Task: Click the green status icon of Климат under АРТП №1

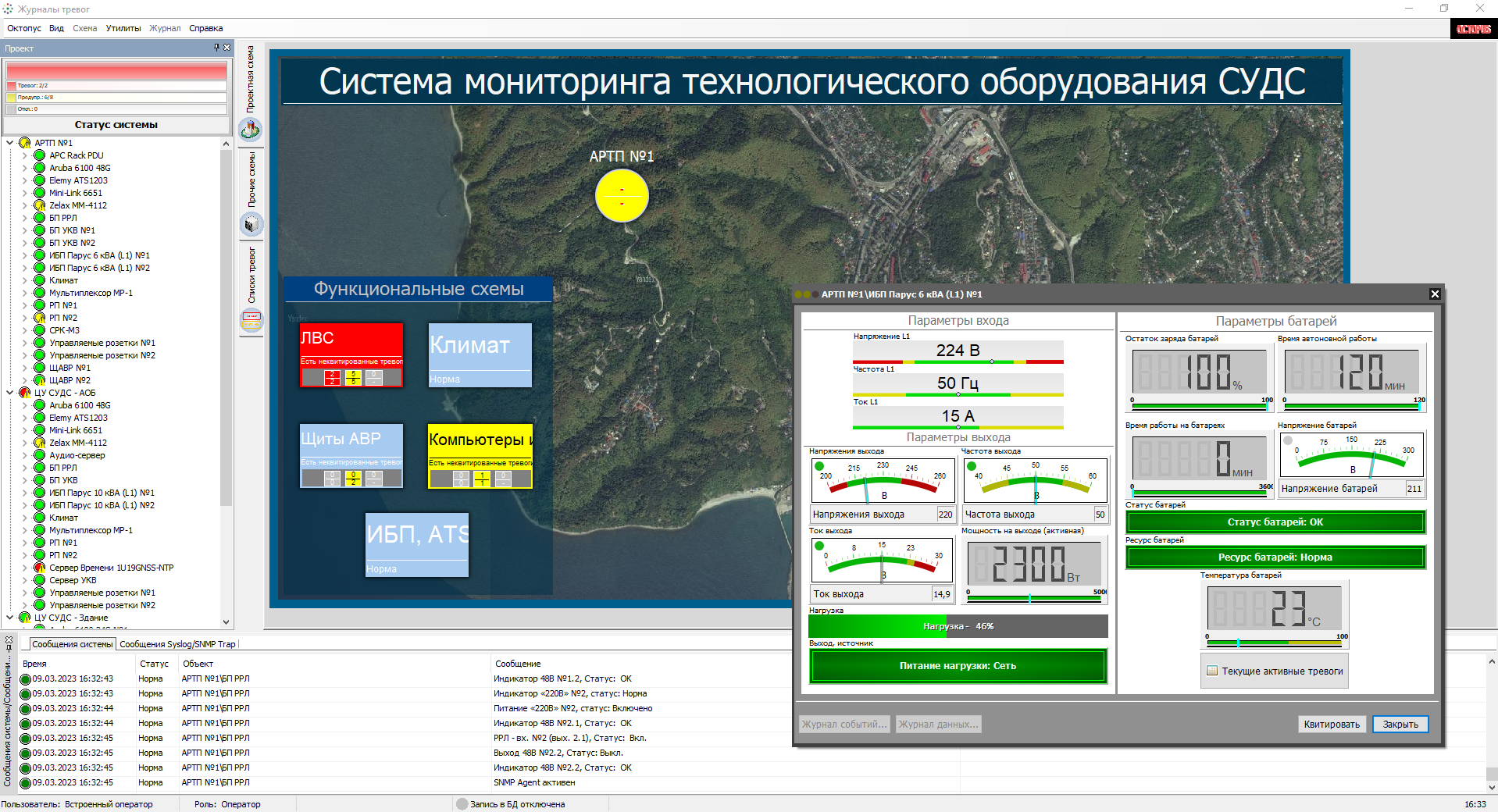Action: click(x=40, y=280)
